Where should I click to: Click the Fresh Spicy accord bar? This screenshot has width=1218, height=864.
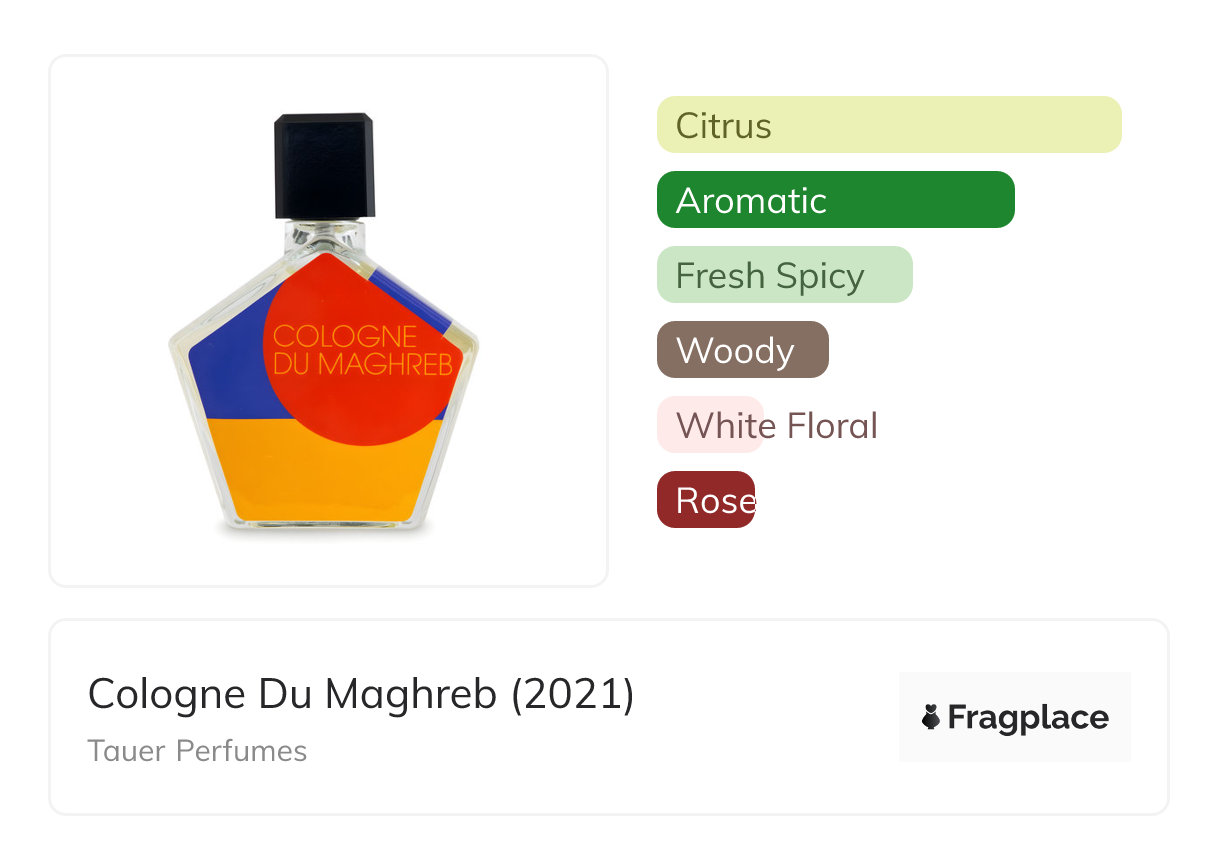(784, 275)
